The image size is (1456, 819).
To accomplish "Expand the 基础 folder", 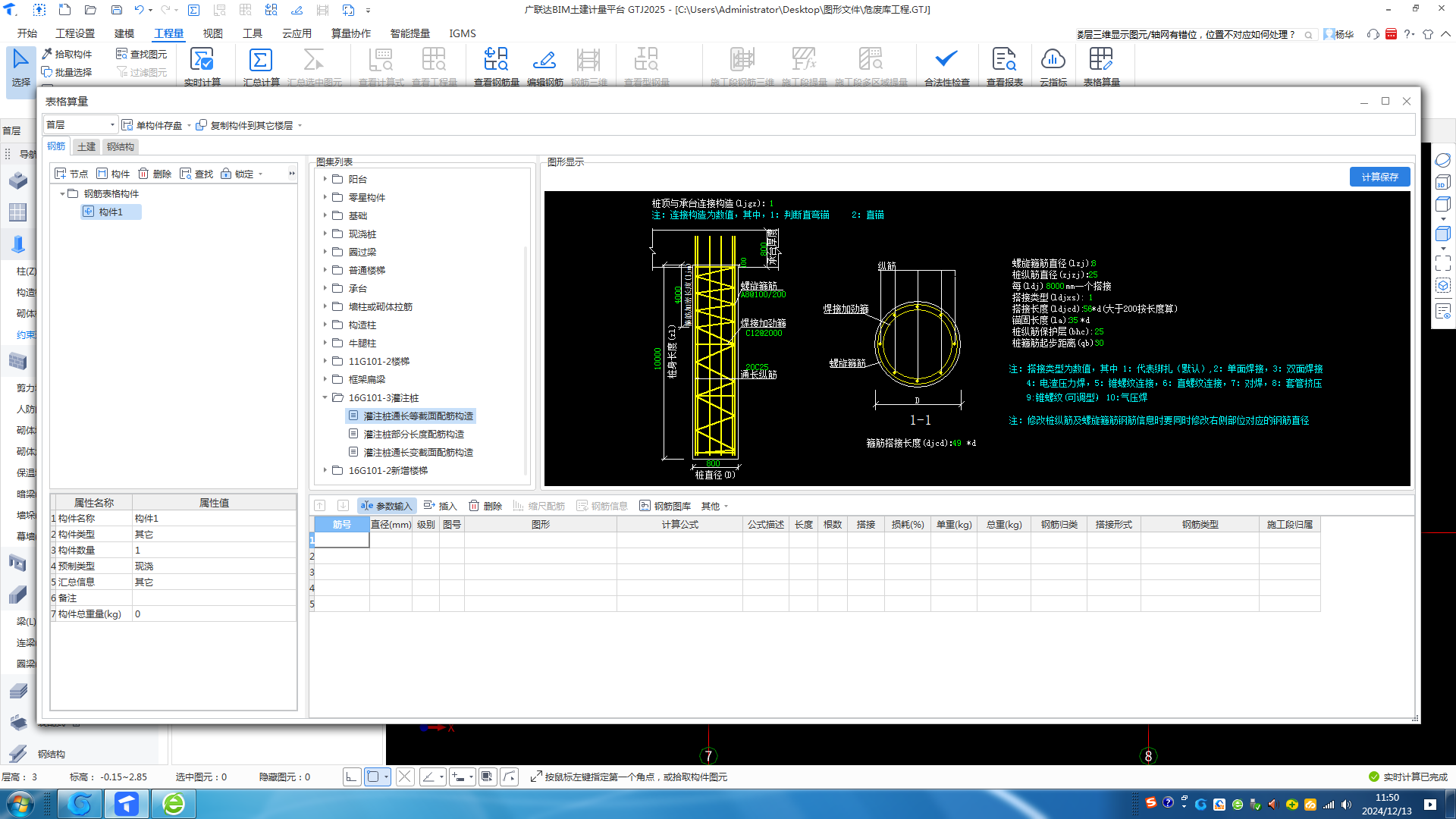I will pos(325,215).
